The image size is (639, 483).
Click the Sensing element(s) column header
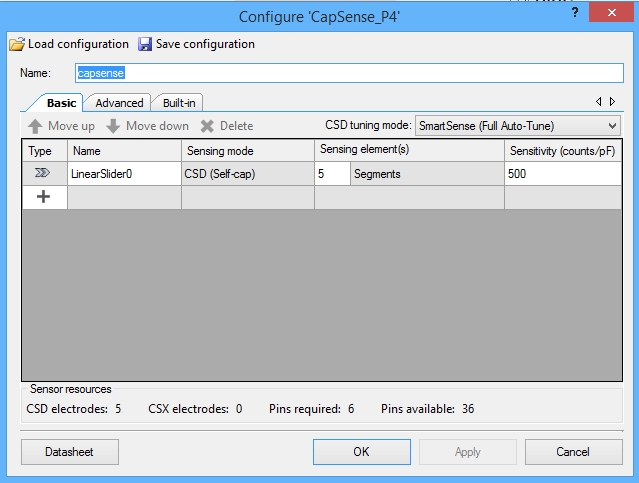click(409, 151)
